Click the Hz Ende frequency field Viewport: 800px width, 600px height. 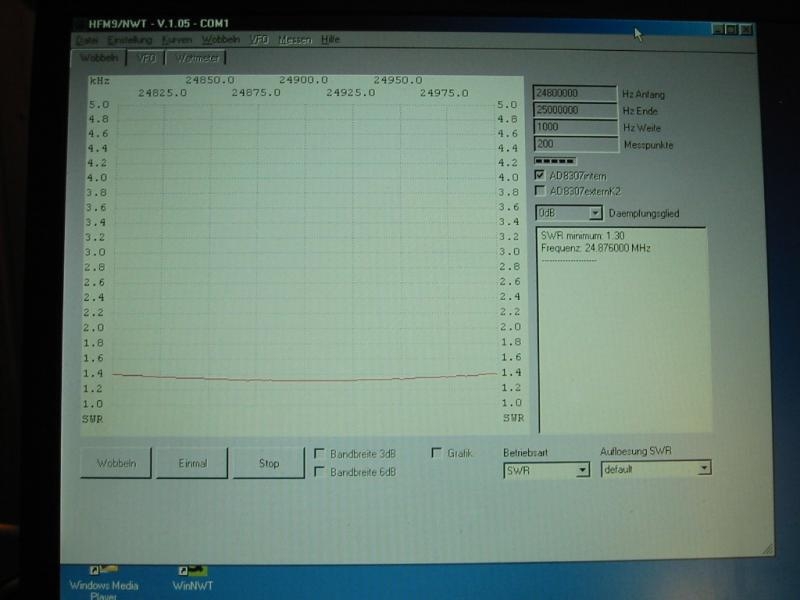point(574,110)
